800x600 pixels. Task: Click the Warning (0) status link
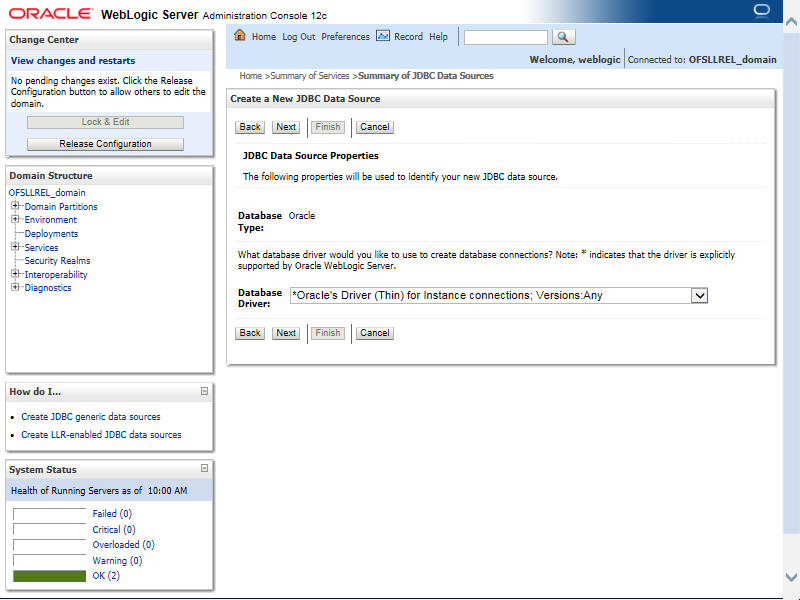click(x=117, y=561)
